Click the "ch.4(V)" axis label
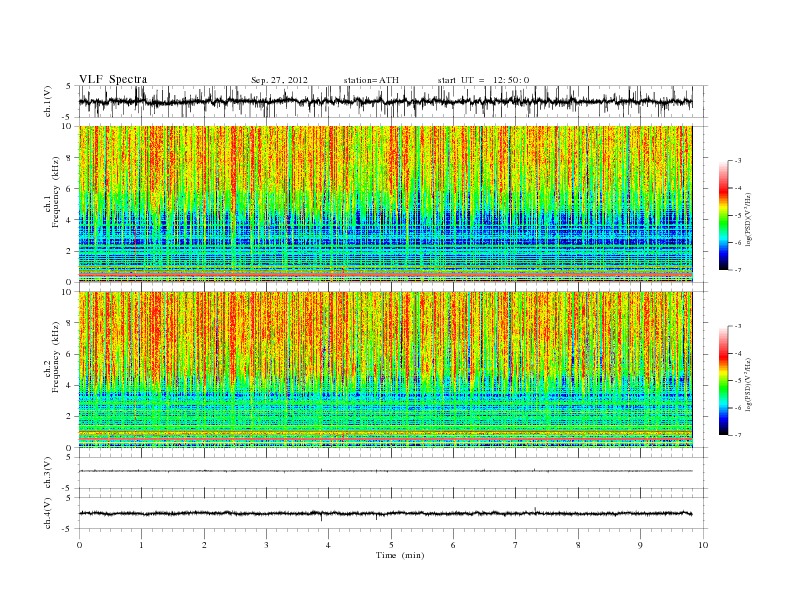This screenshot has width=792, height=612. pyautogui.click(x=48, y=513)
